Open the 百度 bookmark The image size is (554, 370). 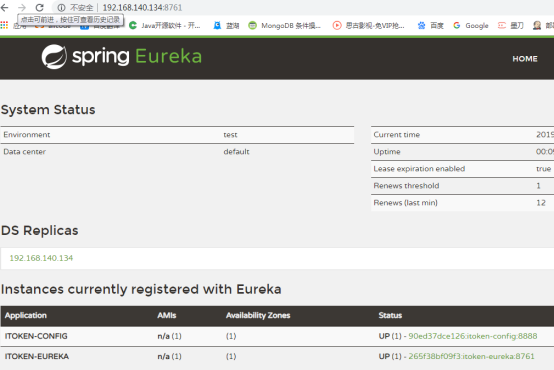[430, 25]
